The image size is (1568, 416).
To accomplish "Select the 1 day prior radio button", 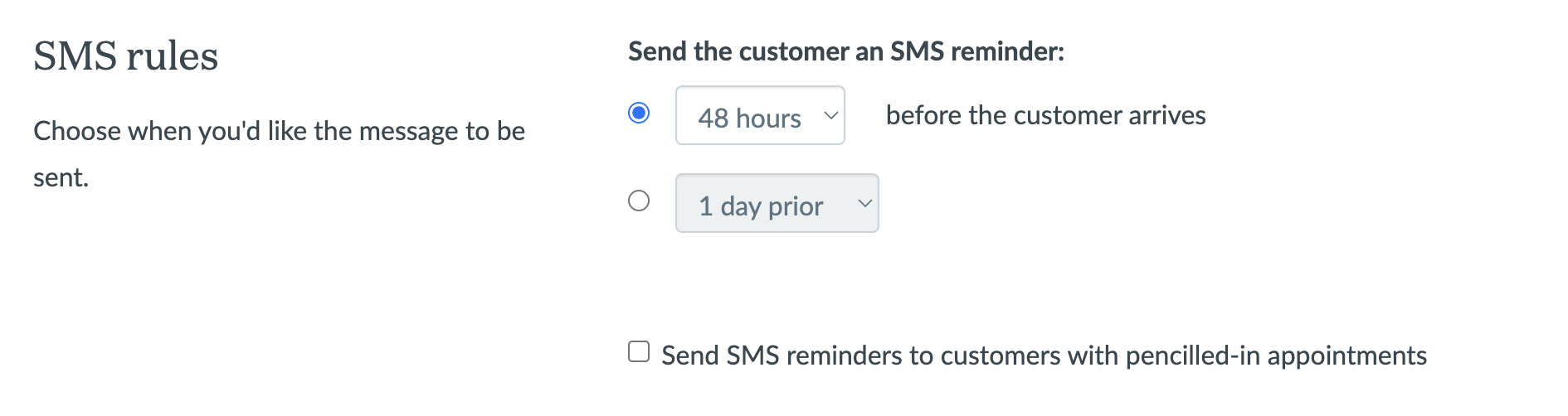I will 639,201.
